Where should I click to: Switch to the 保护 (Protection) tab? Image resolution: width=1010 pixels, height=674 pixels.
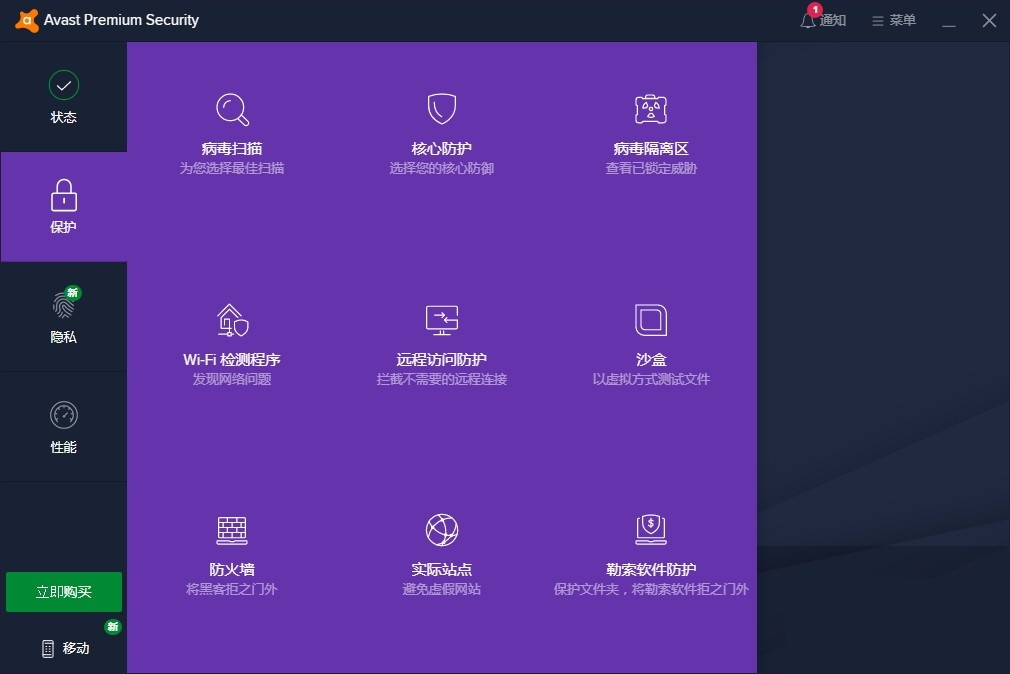click(x=63, y=207)
